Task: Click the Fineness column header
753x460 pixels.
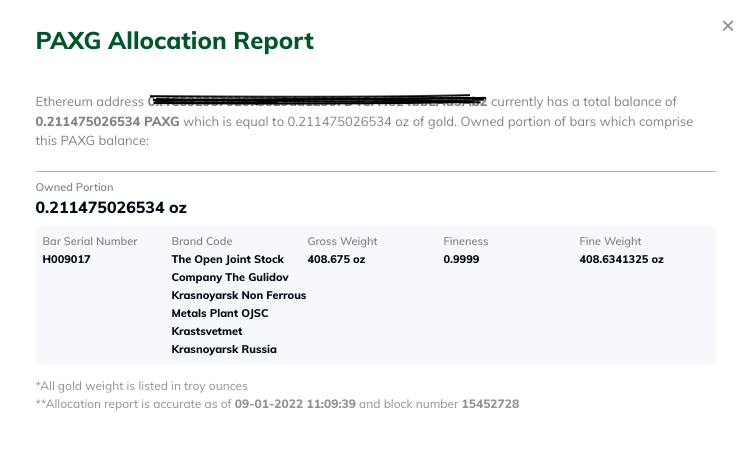Action: [x=466, y=241]
